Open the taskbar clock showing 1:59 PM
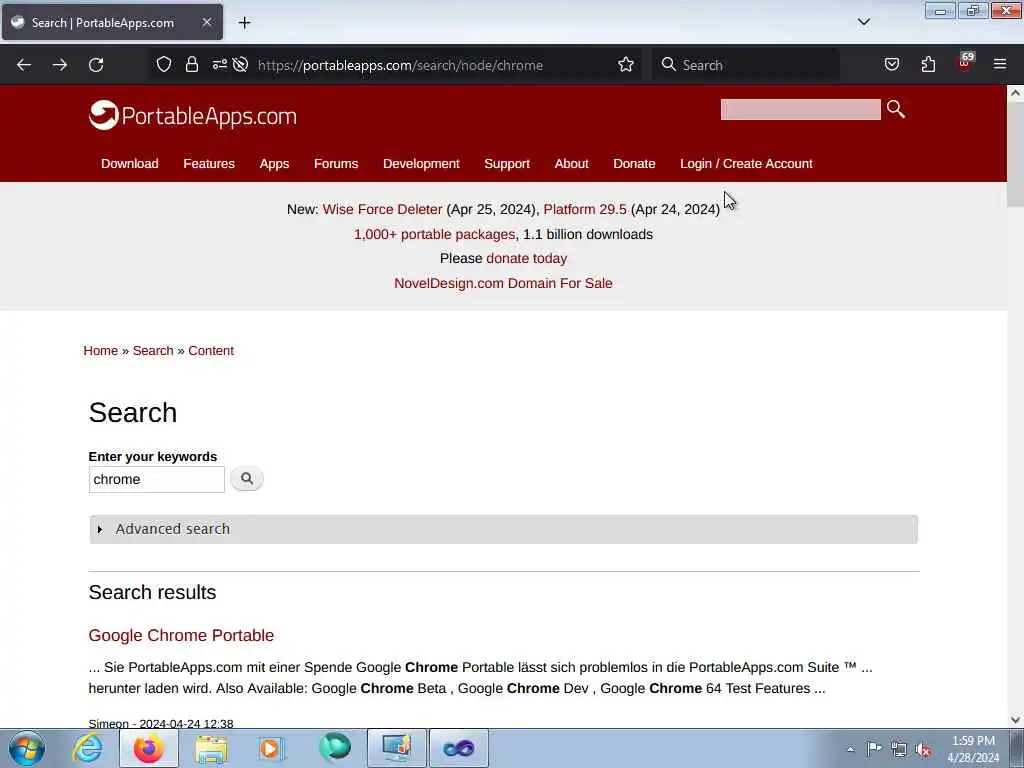Viewport: 1024px width, 768px height. coord(973,749)
